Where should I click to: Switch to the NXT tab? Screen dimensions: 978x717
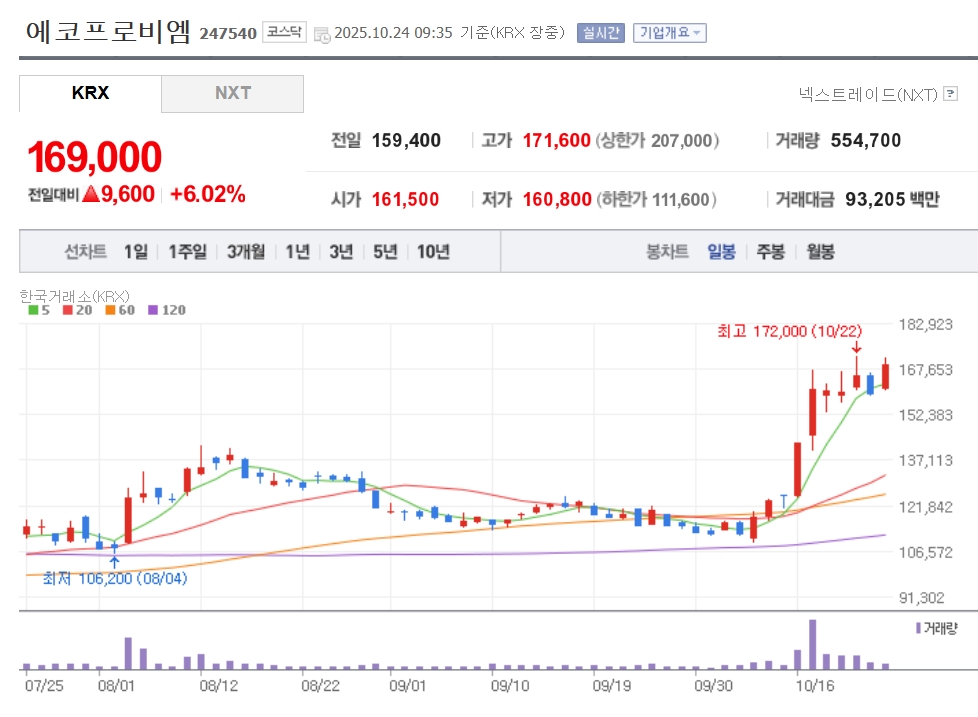pos(233,94)
